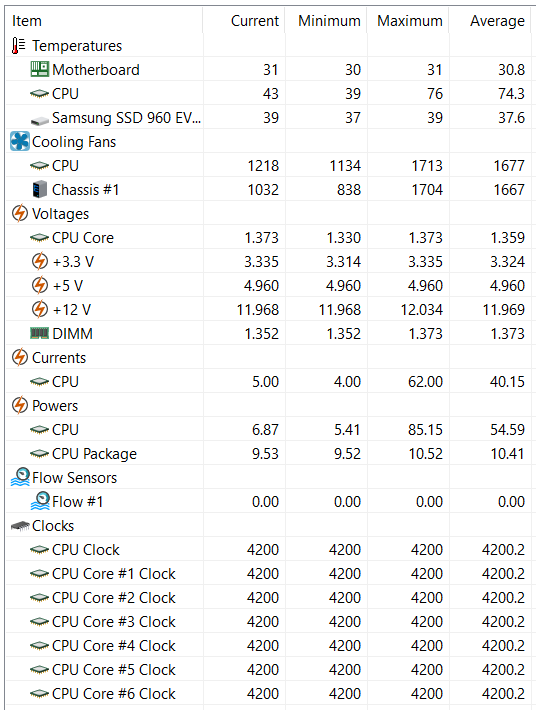Click the Powers lightning icon
This screenshot has height=710, width=536.
tap(19, 405)
